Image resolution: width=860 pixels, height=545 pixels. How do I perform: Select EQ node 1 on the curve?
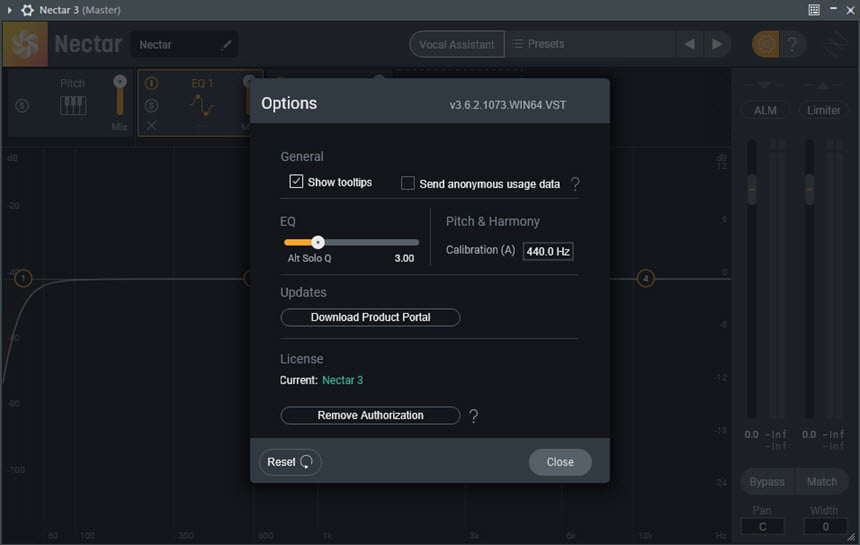(x=23, y=279)
